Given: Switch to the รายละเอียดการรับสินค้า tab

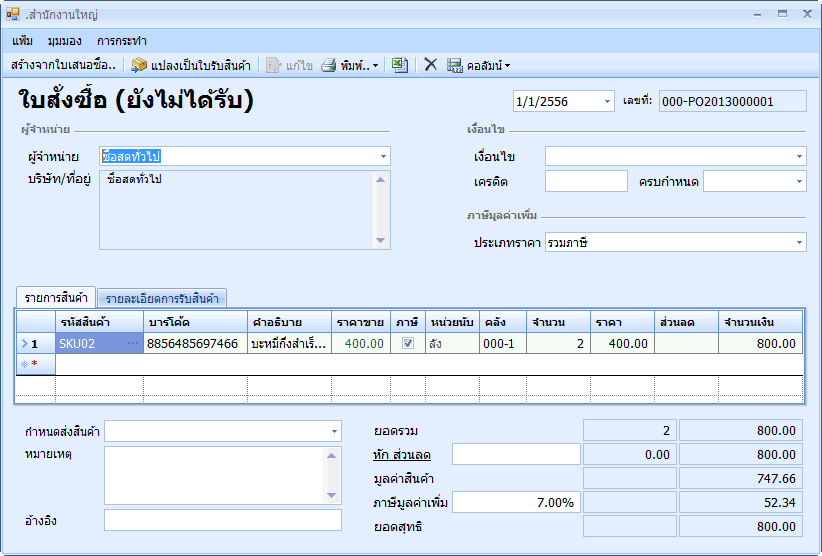Looking at the screenshot, I should (161, 298).
